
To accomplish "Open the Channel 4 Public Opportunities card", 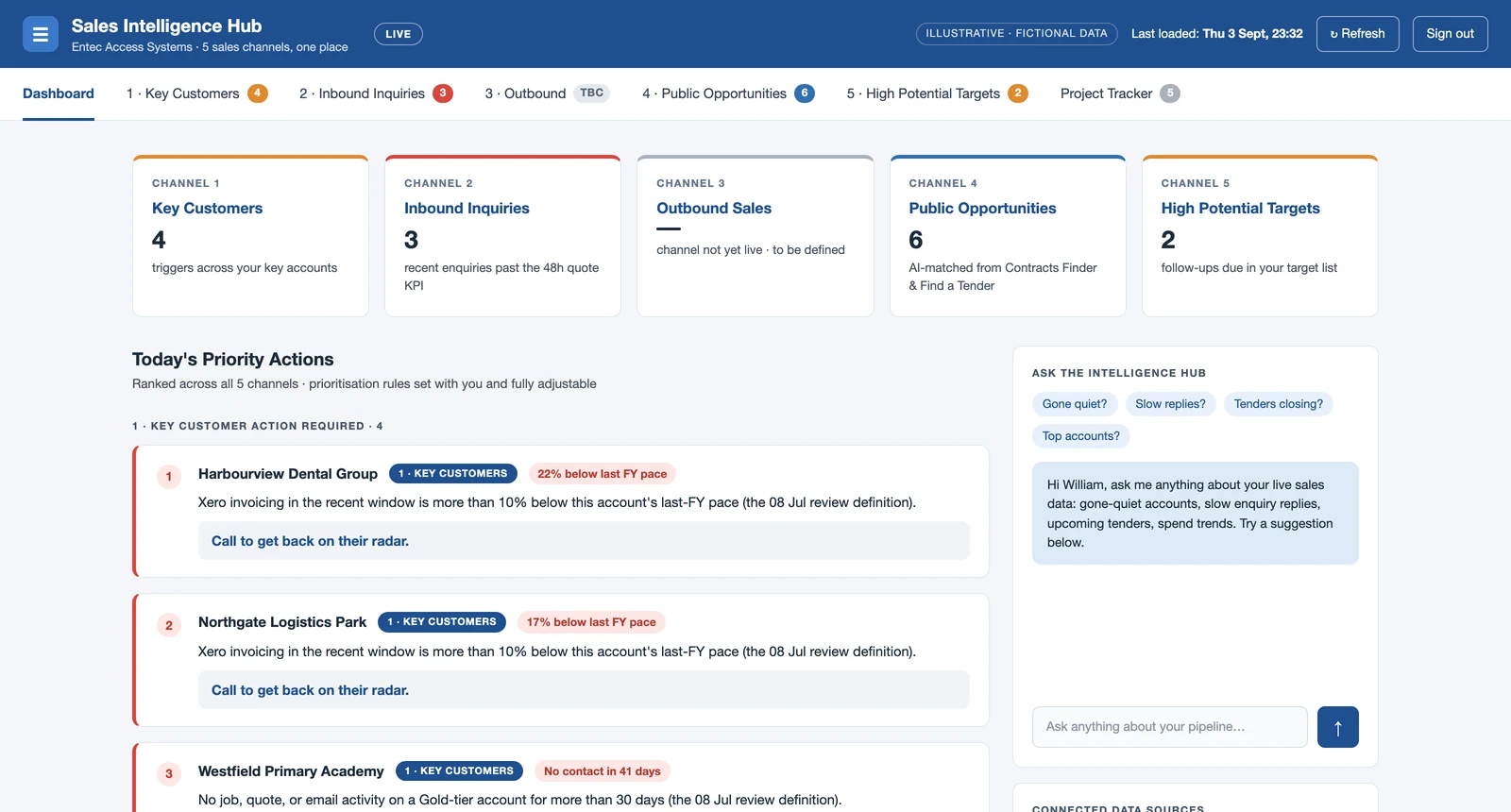I will 1008,236.
